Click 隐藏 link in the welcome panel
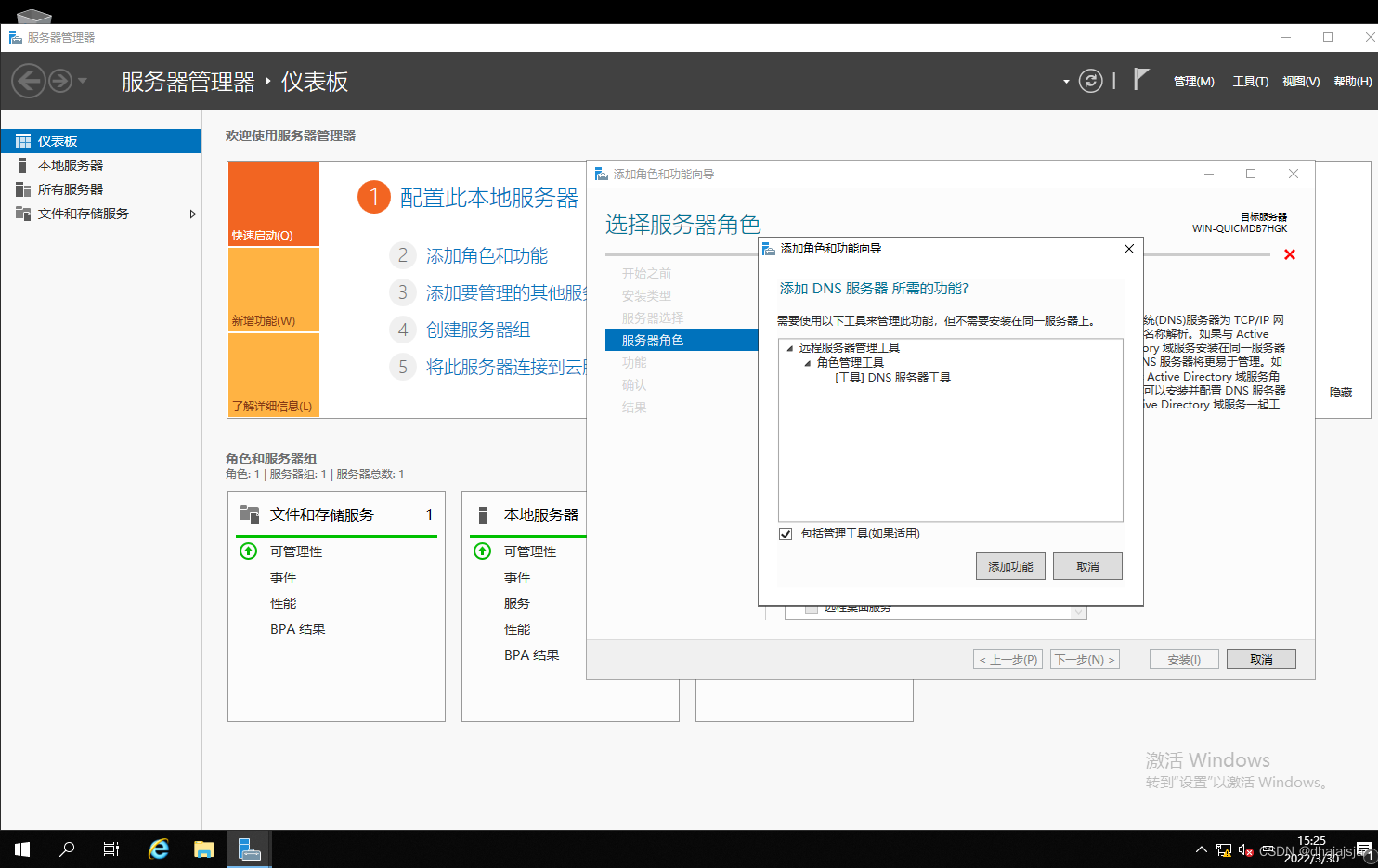 pyautogui.click(x=1341, y=393)
